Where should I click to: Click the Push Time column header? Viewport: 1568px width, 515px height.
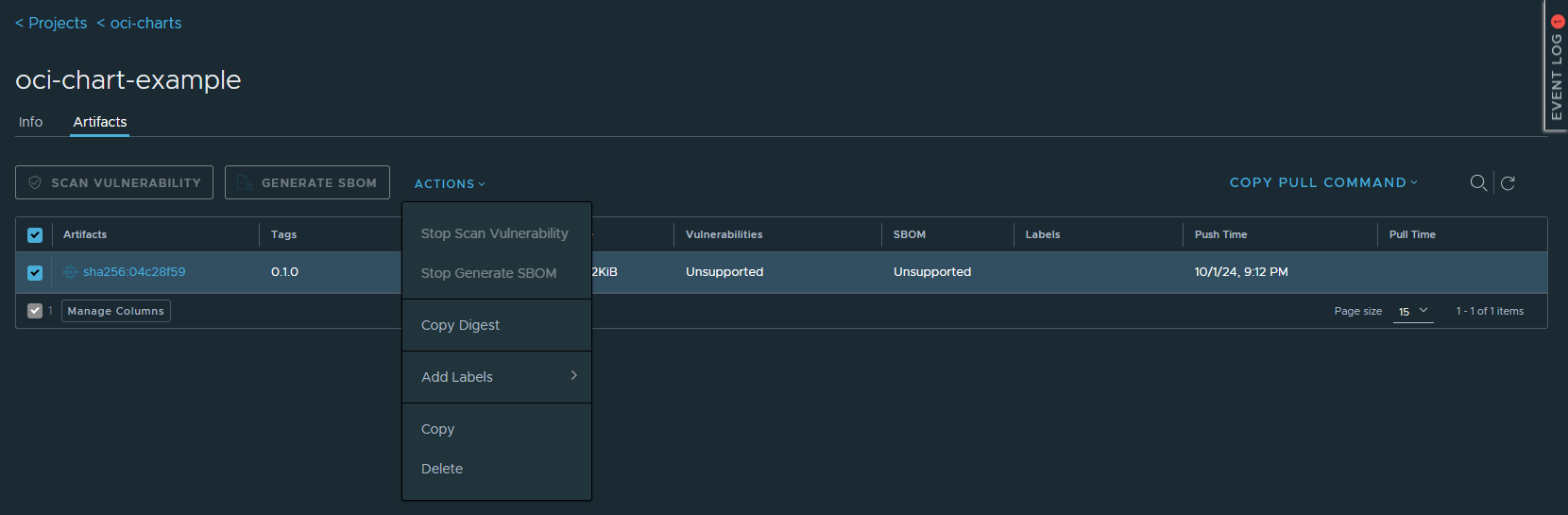1220,234
